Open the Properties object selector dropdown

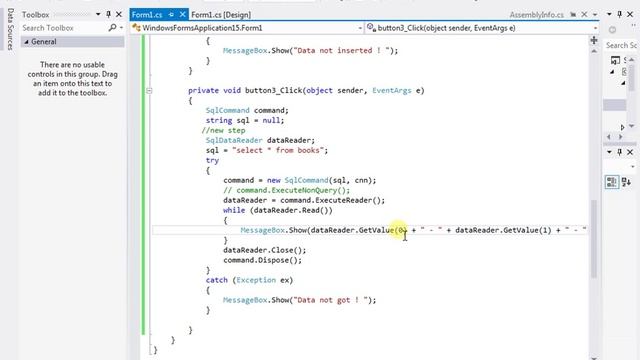pyautogui.click(x=632, y=167)
